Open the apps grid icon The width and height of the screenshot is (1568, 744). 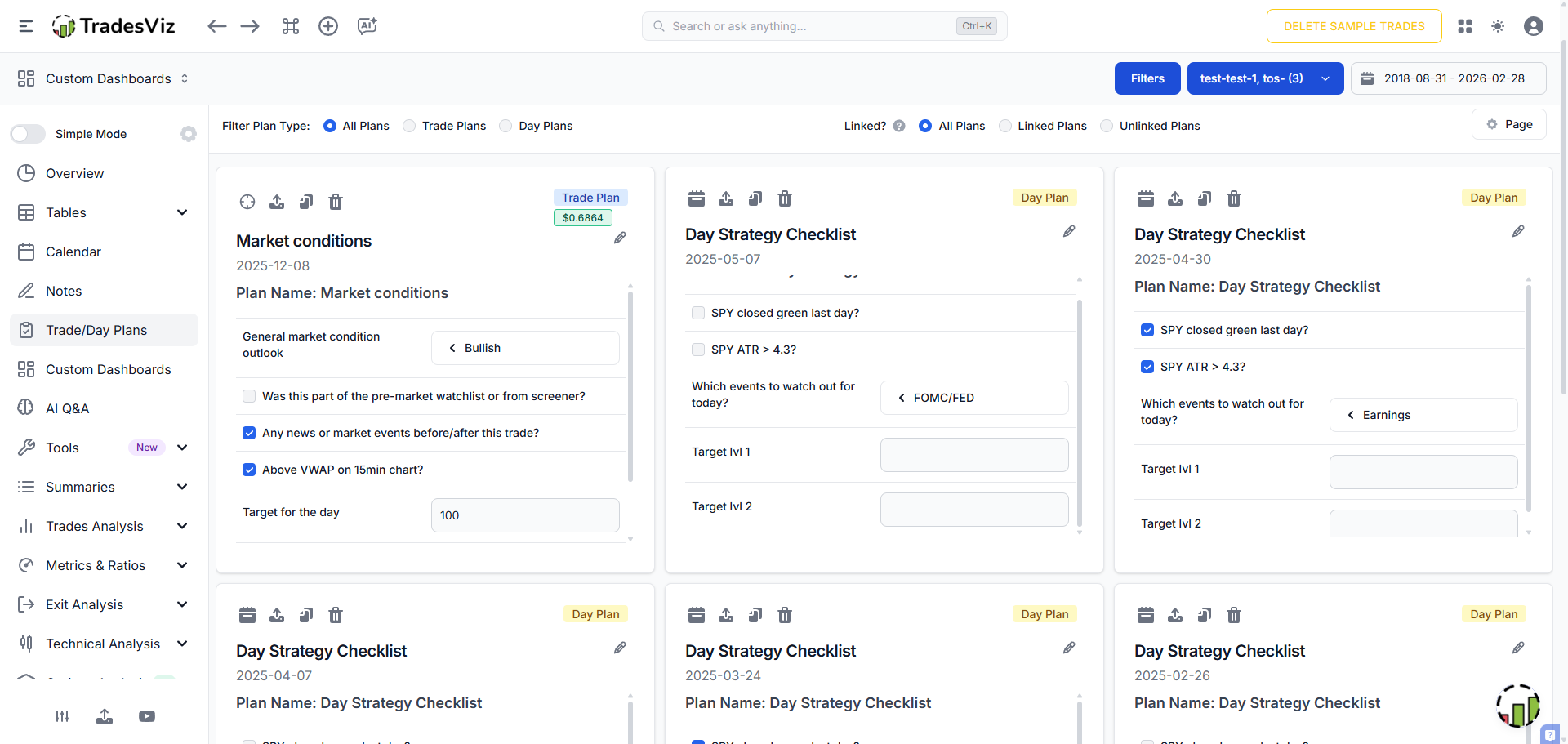(x=1465, y=26)
